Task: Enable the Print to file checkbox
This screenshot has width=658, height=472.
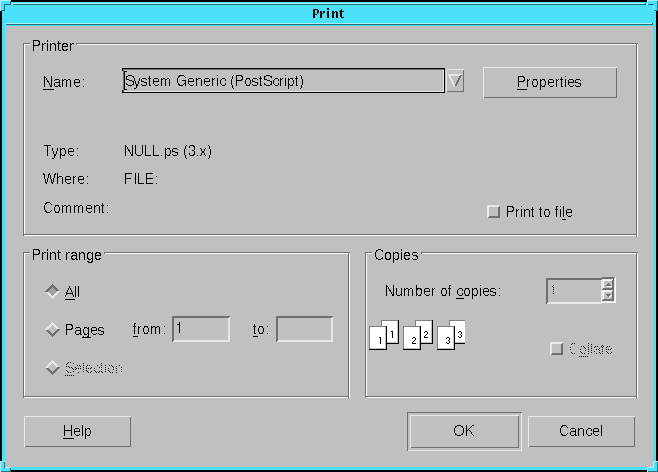Action: 493,212
